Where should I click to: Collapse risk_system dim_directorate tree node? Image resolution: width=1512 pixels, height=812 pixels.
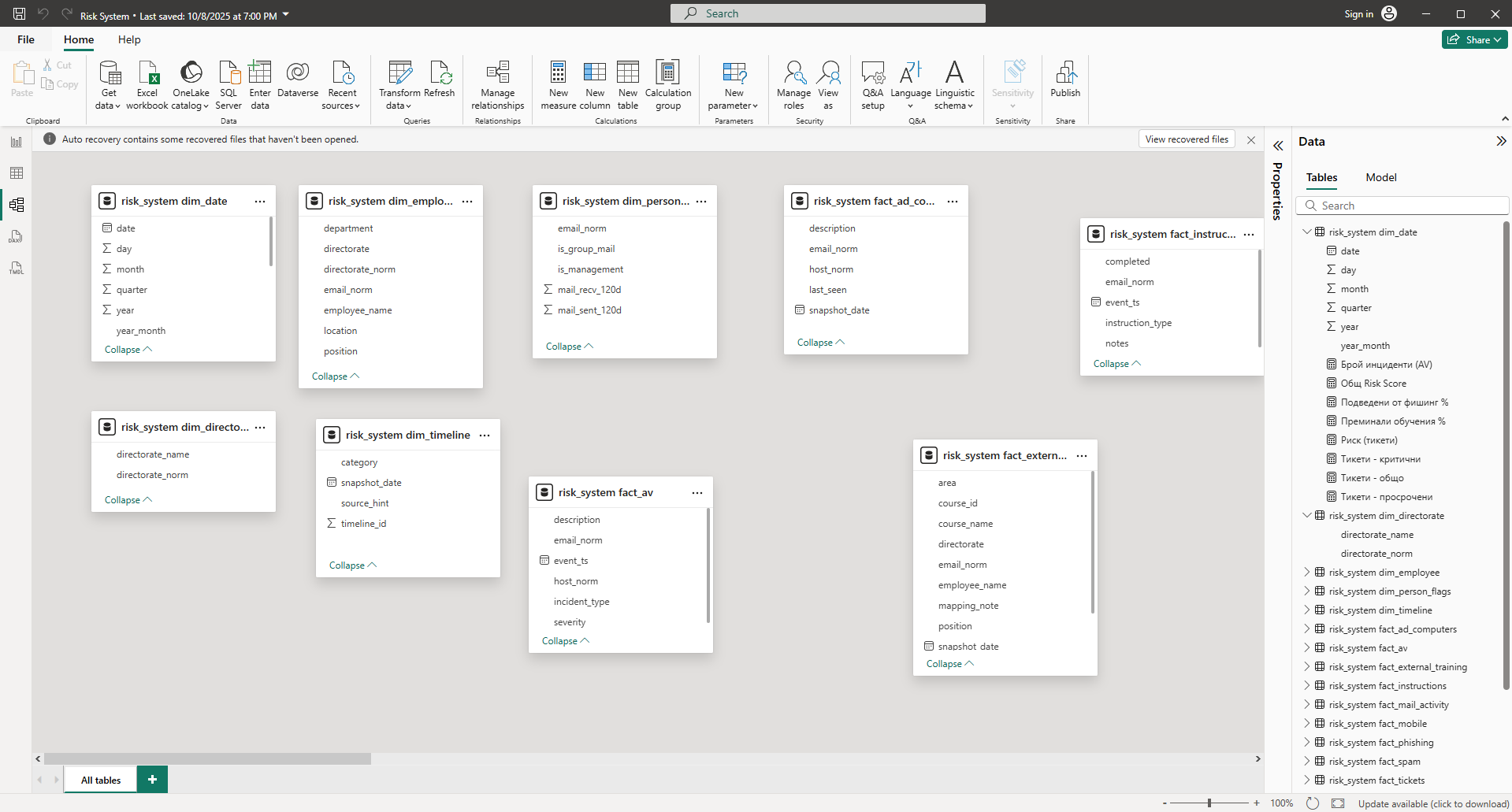(x=1307, y=516)
